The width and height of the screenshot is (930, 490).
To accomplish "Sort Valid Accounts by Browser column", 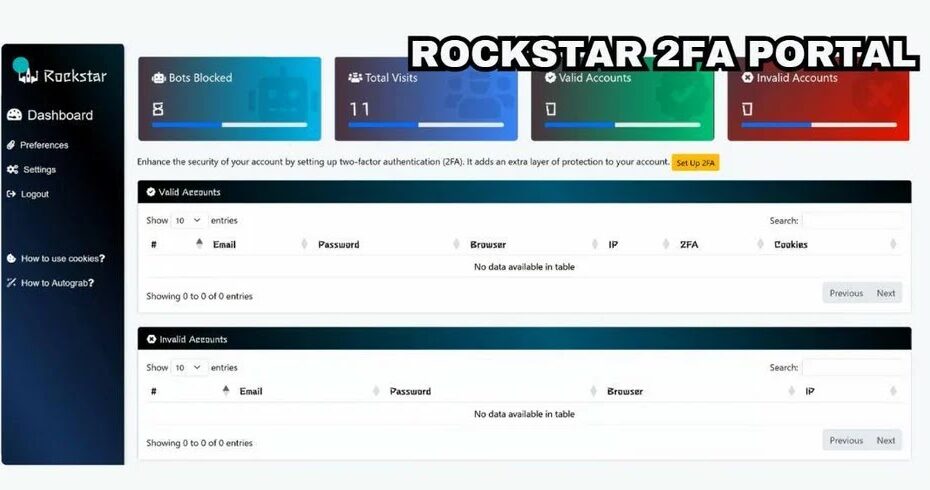I will pyautogui.click(x=533, y=244).
